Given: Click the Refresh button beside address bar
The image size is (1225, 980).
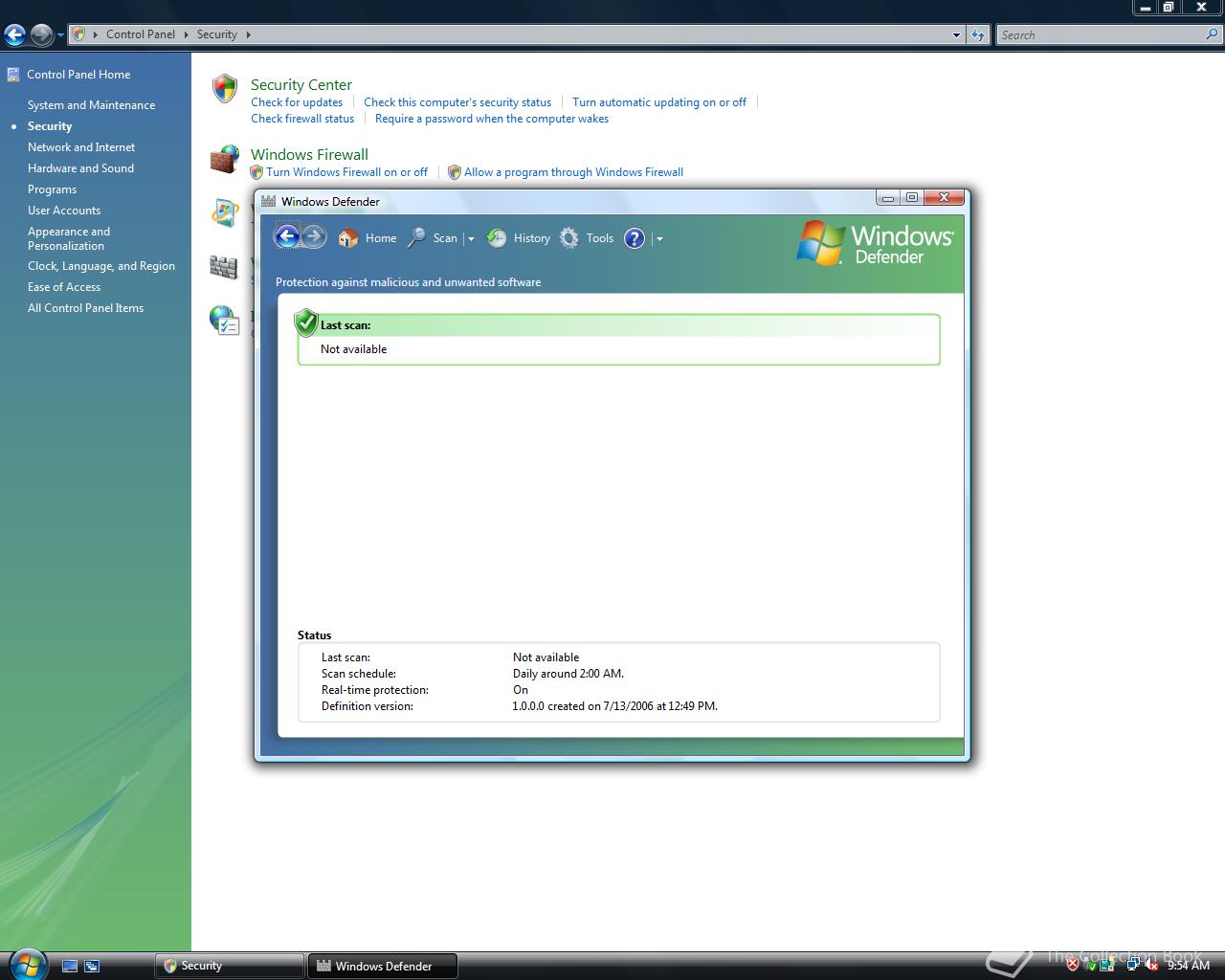Looking at the screenshot, I should point(977,35).
